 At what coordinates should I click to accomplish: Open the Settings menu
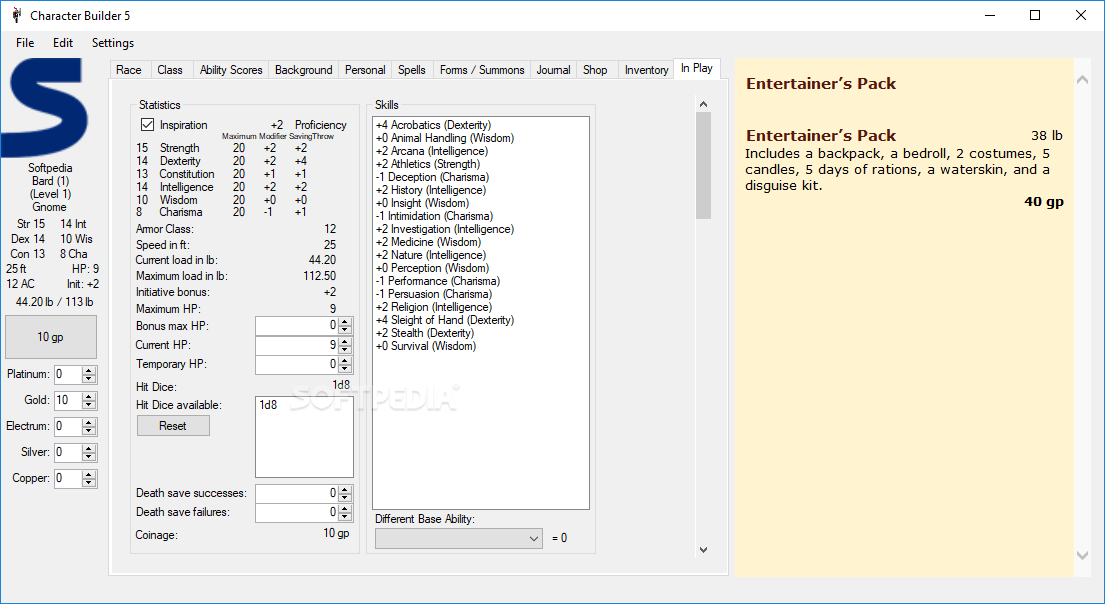pyautogui.click(x=113, y=43)
